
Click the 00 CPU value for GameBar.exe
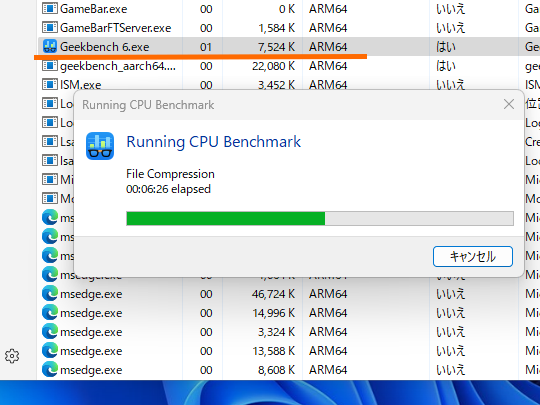pos(206,9)
